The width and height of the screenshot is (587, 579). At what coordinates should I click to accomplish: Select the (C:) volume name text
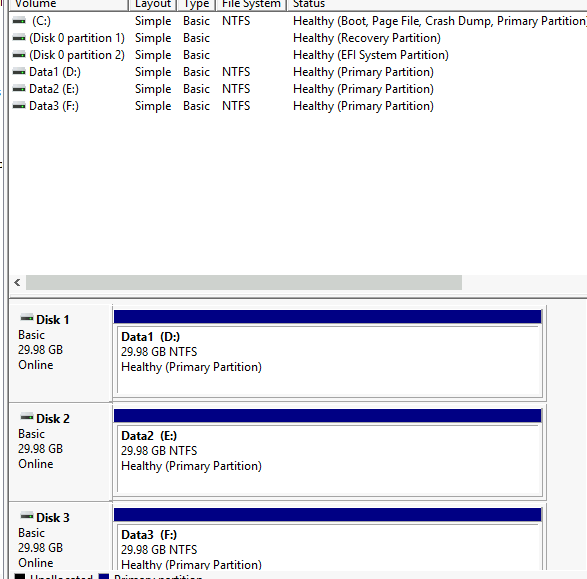41,21
